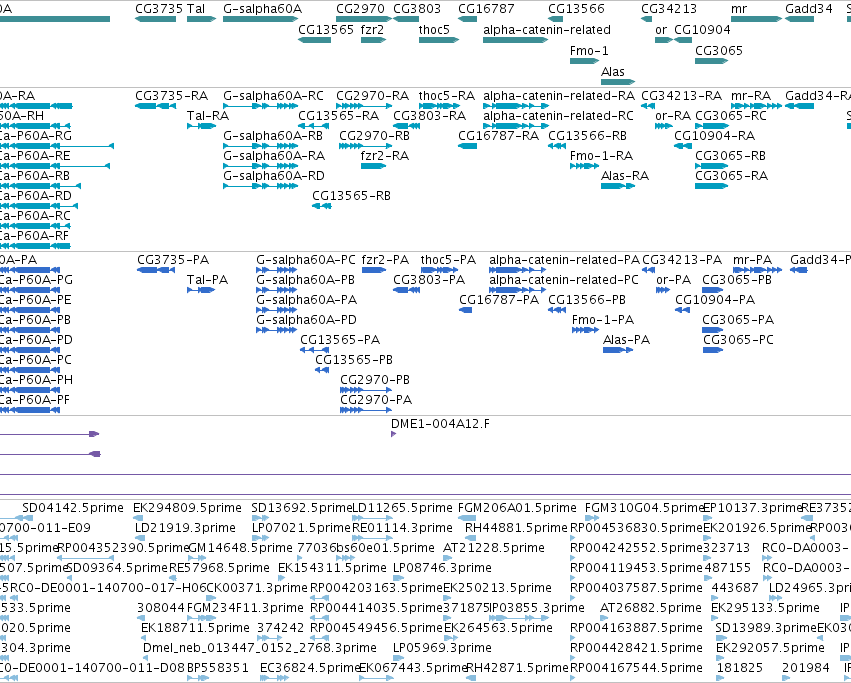Click EST RH44881.5prime
Screen dimensions: 851x683
click(x=516, y=528)
